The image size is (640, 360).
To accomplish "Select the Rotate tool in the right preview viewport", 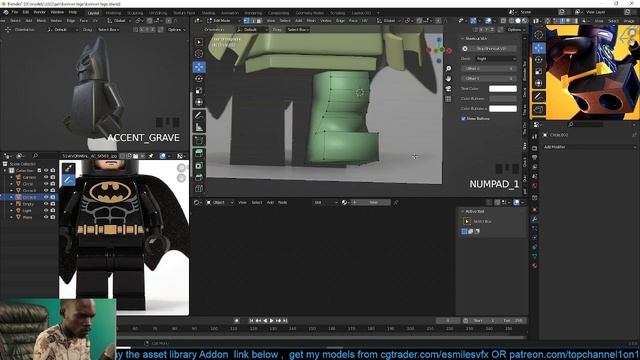I will (539, 60).
